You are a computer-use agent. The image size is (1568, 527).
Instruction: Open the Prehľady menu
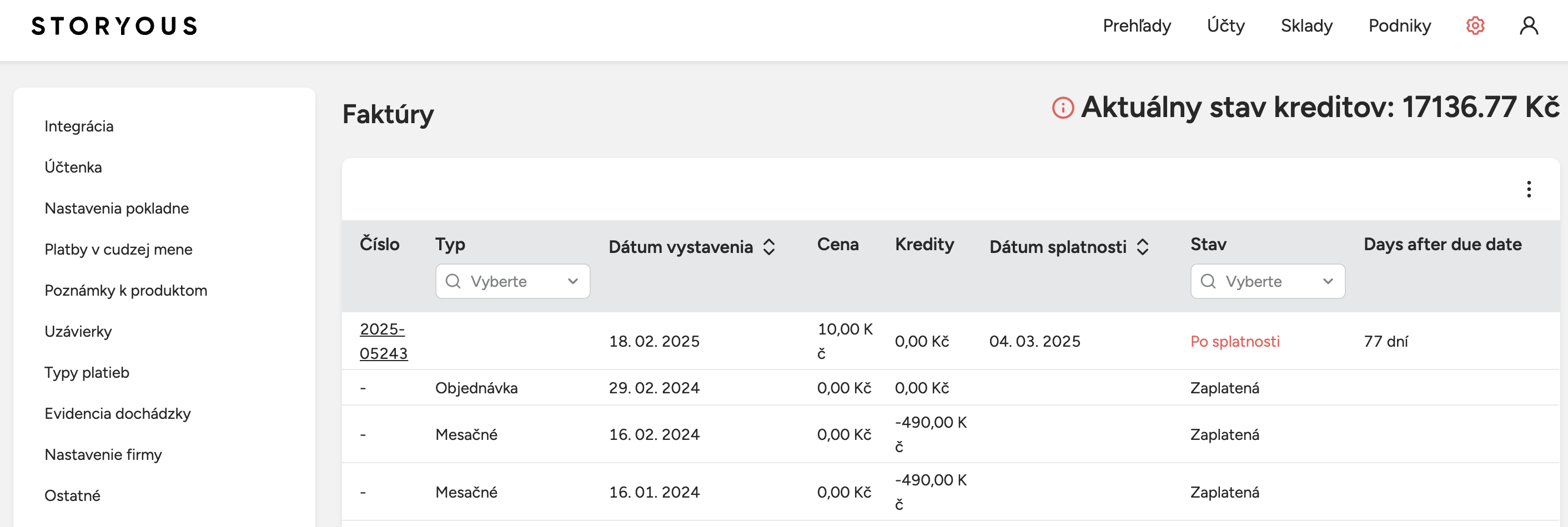click(x=1137, y=26)
